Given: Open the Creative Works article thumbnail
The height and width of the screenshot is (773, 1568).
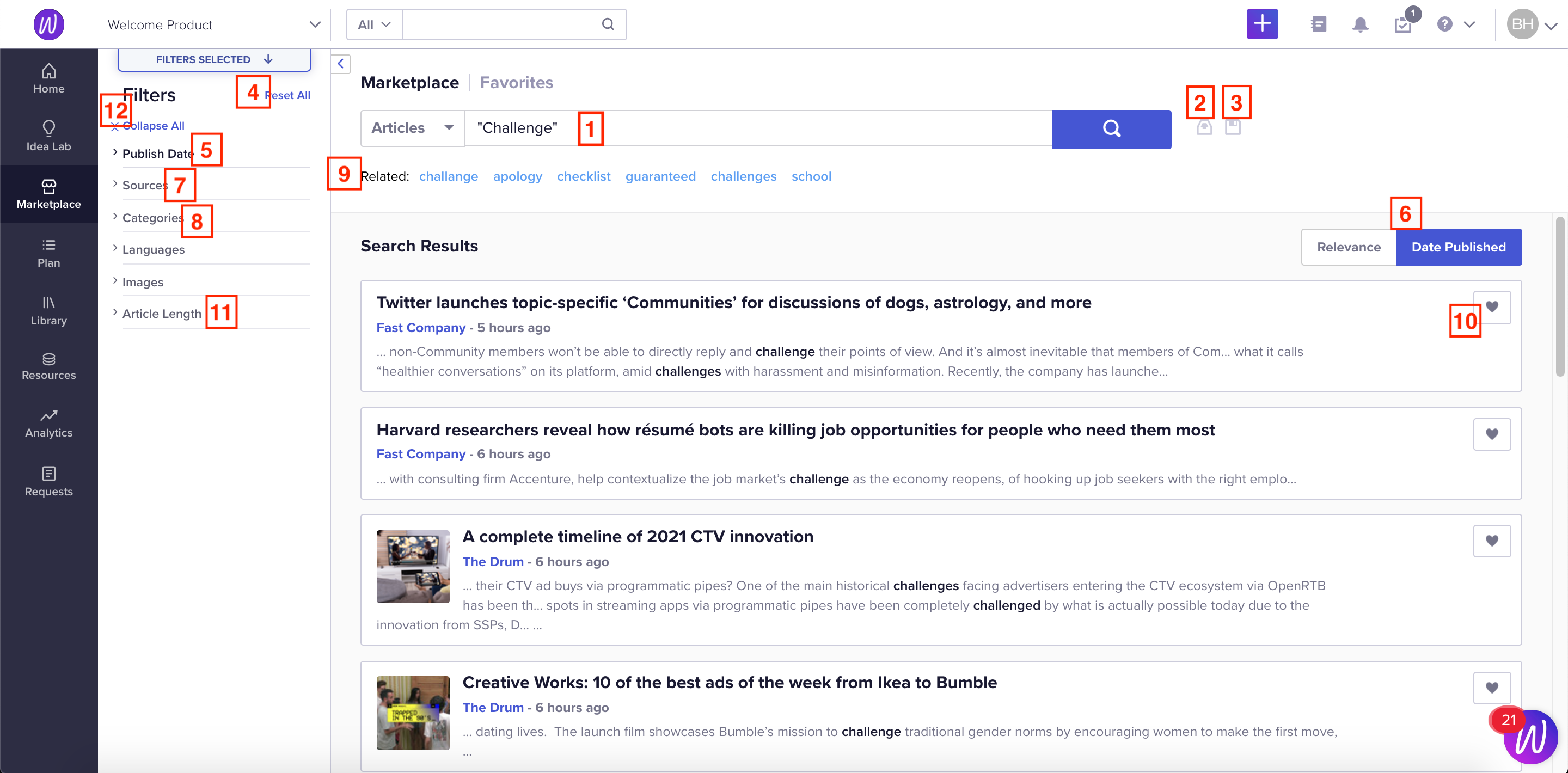Looking at the screenshot, I should tap(413, 713).
